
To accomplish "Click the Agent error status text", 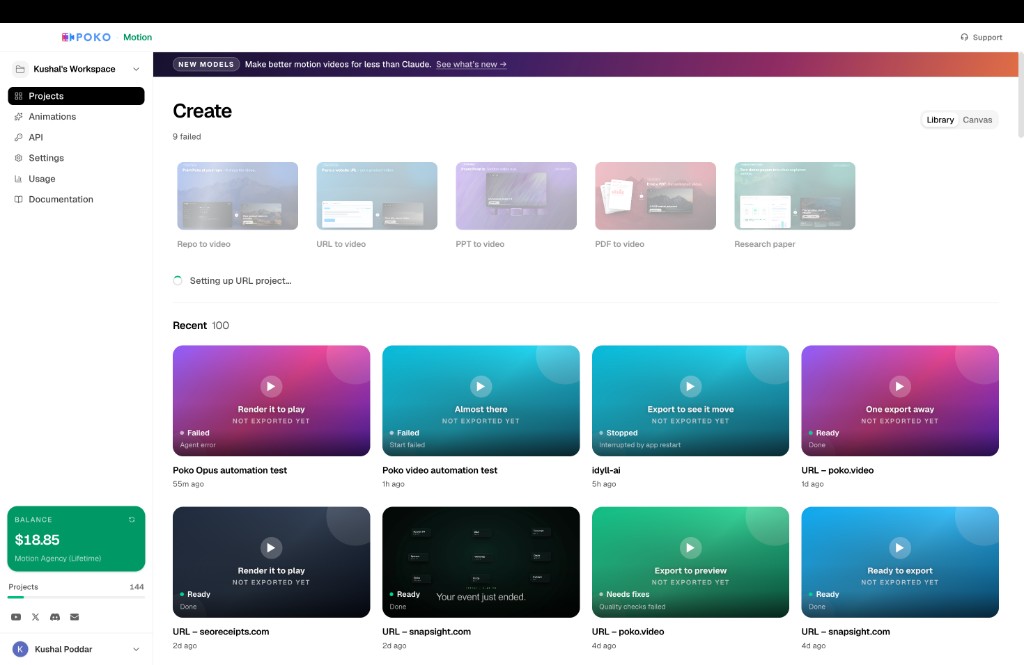I will 198,445.
